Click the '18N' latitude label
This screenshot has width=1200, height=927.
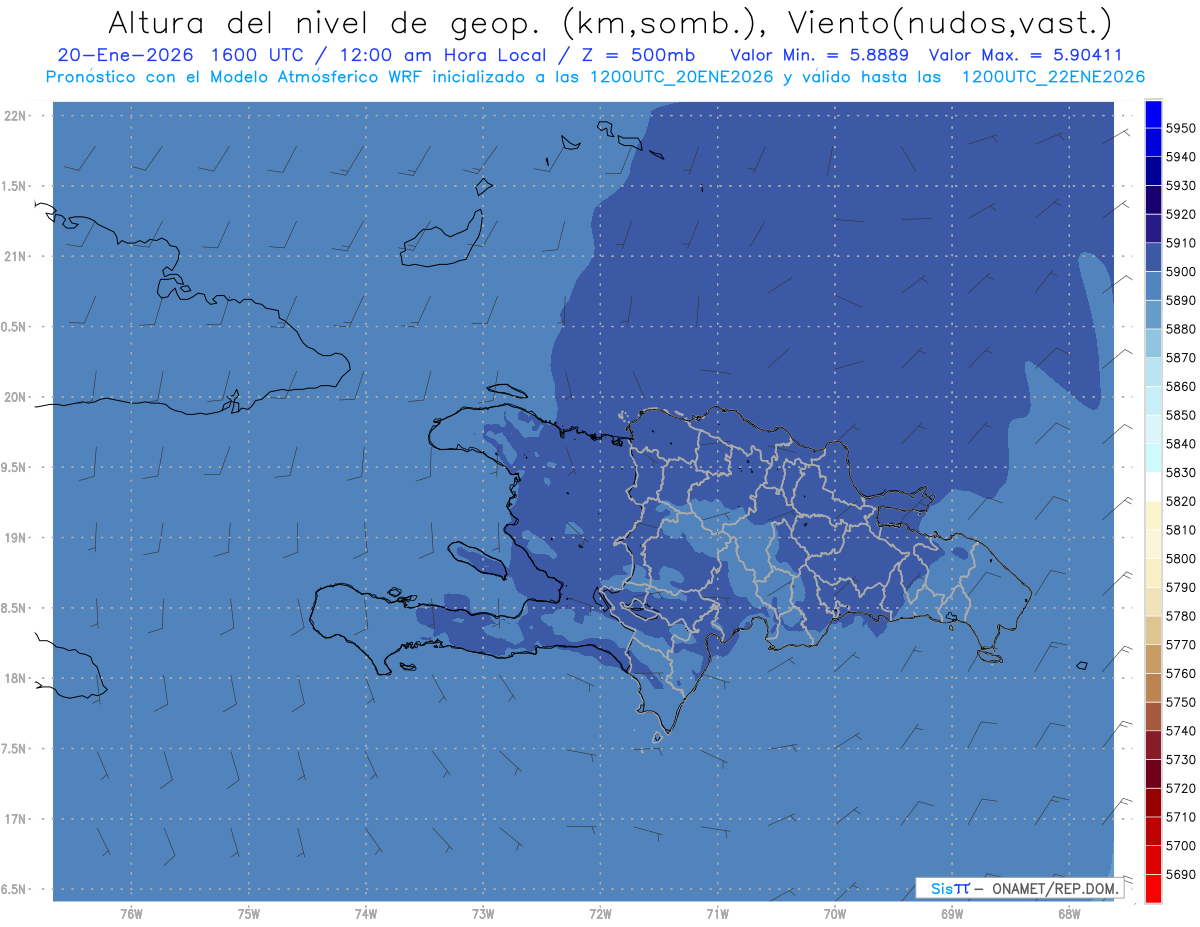14,679
